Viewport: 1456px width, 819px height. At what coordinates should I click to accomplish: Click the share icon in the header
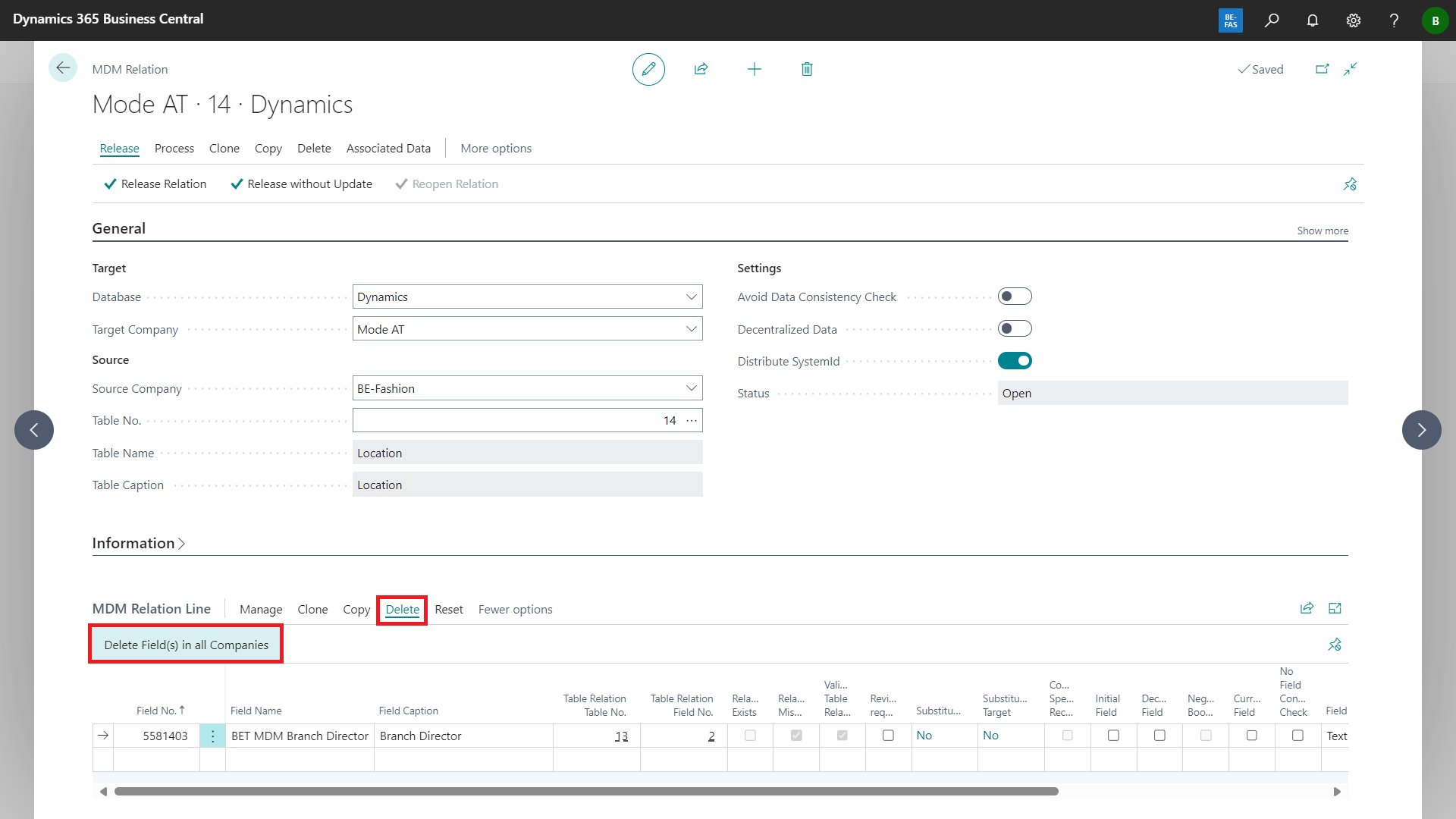[x=701, y=69]
